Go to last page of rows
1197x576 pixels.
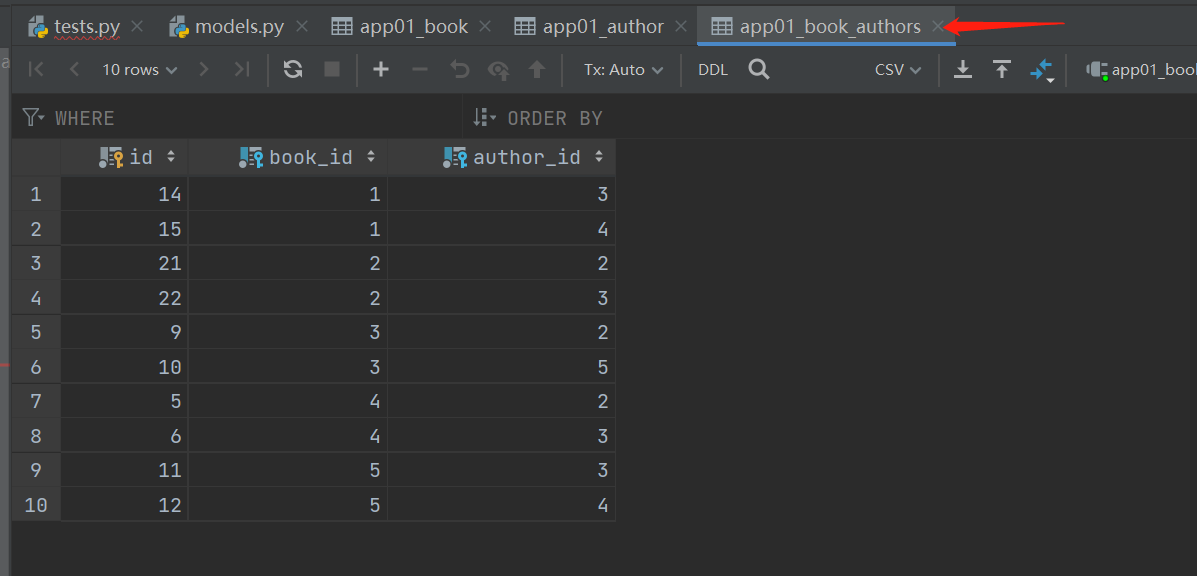click(x=242, y=69)
